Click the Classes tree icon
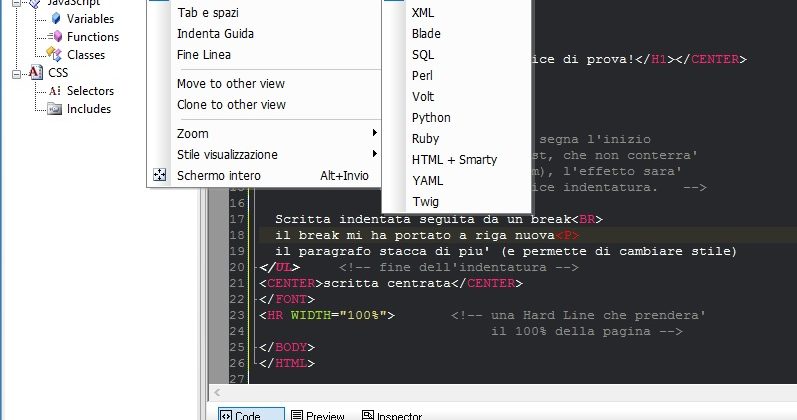The height and width of the screenshot is (420, 797). [x=54, y=54]
